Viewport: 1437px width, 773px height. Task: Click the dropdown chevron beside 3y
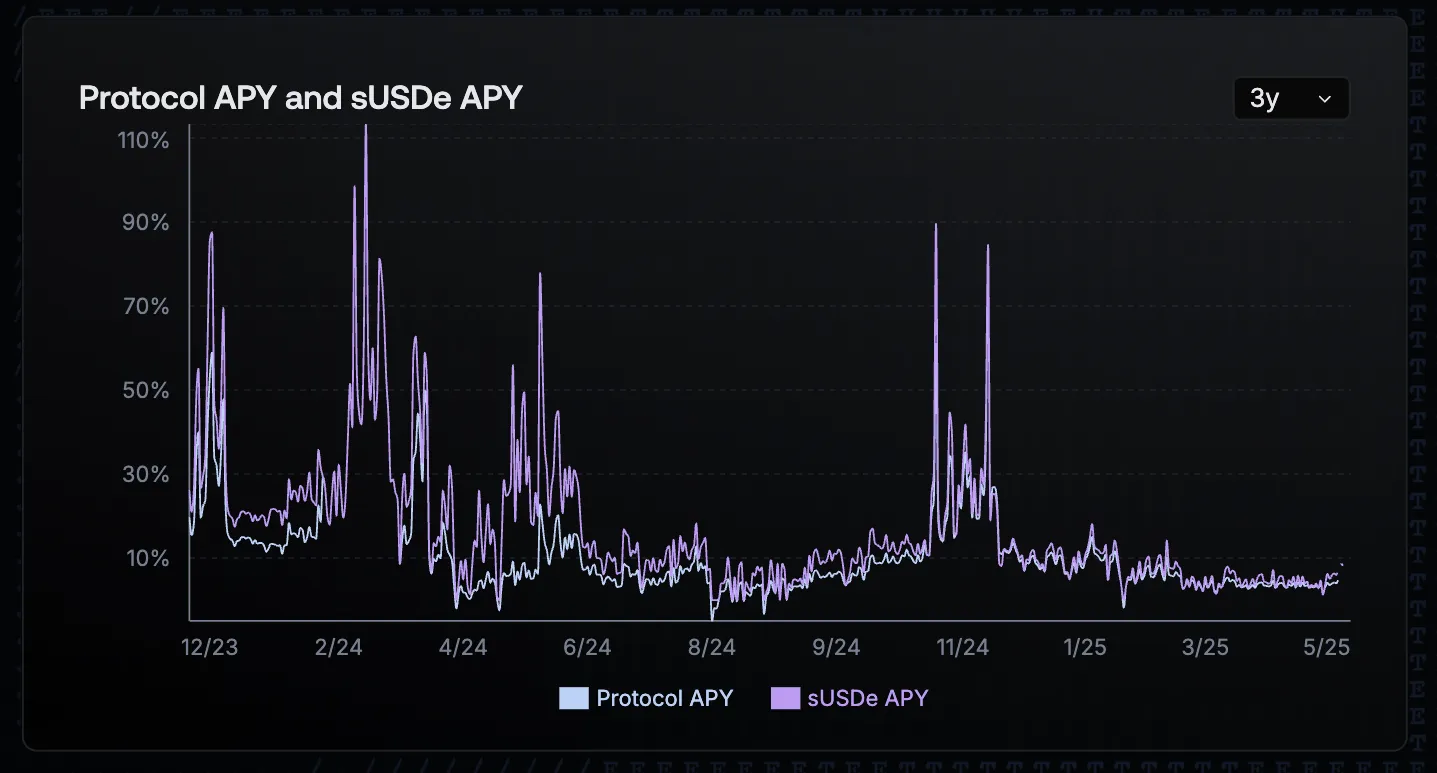tap(1324, 98)
